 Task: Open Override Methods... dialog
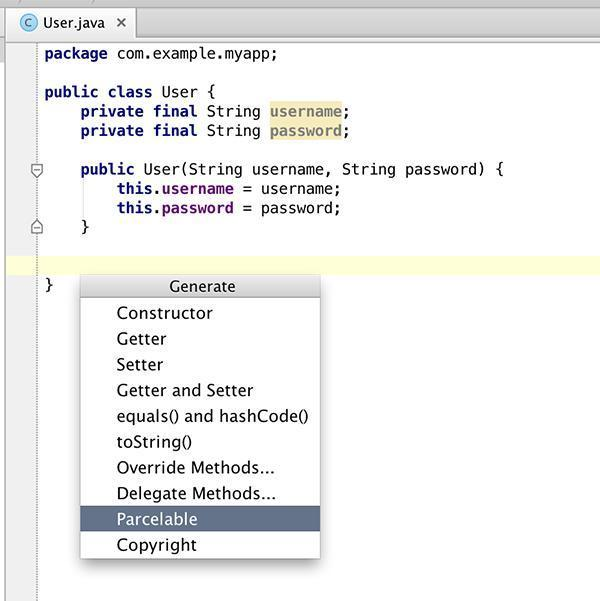point(195,468)
